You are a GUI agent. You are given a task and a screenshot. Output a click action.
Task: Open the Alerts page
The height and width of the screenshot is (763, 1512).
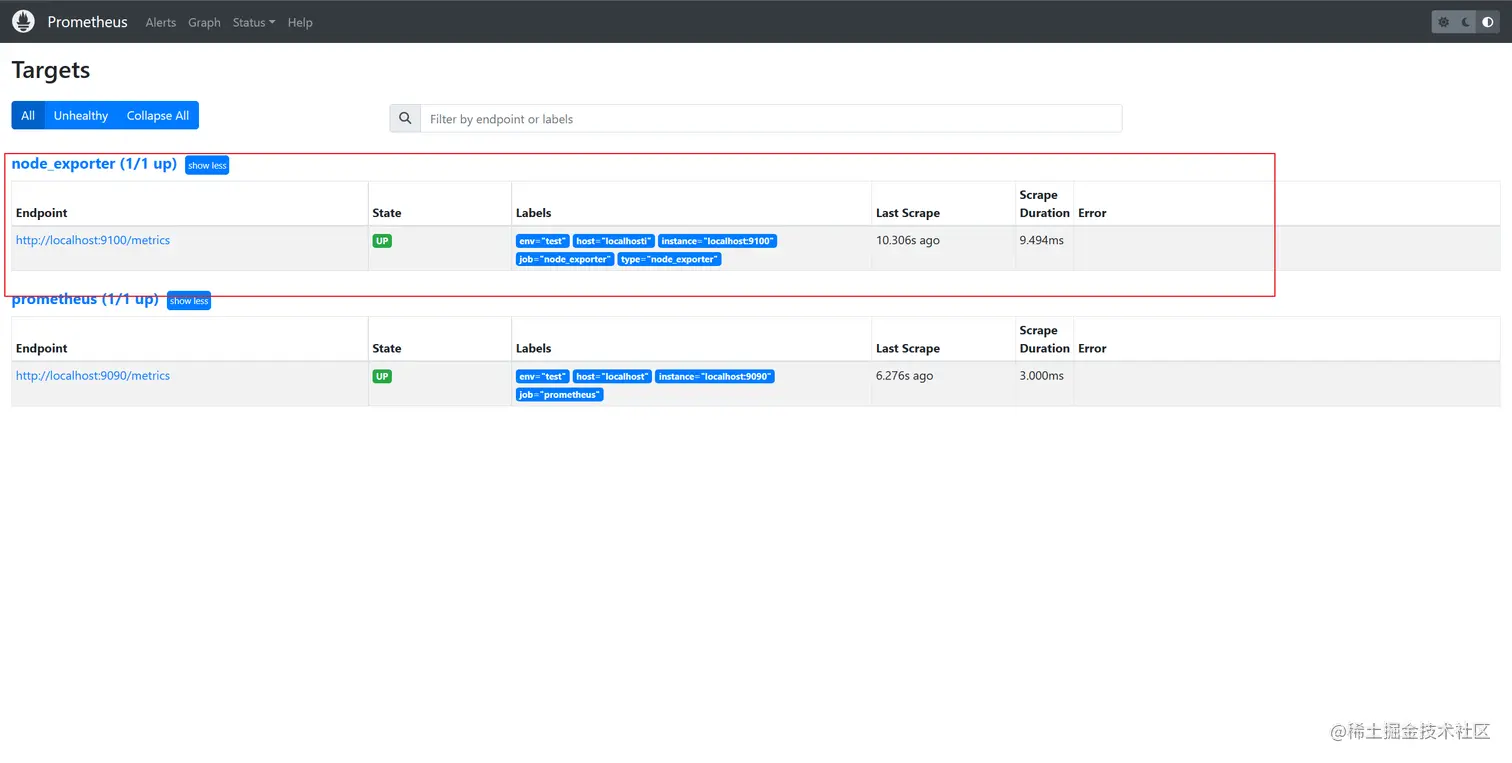click(160, 22)
